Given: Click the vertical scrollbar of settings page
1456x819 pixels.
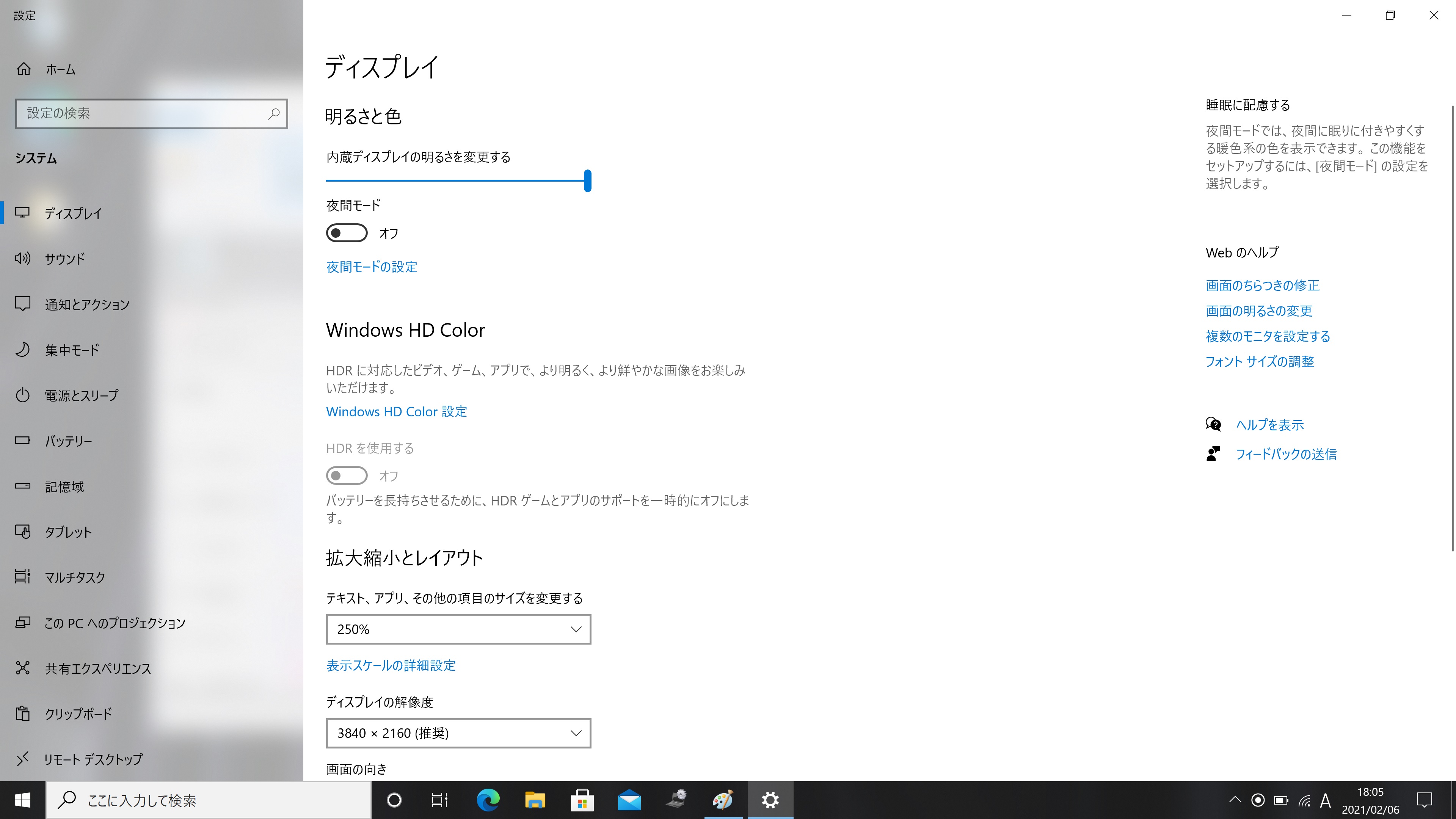Looking at the screenshot, I should click(1453, 328).
